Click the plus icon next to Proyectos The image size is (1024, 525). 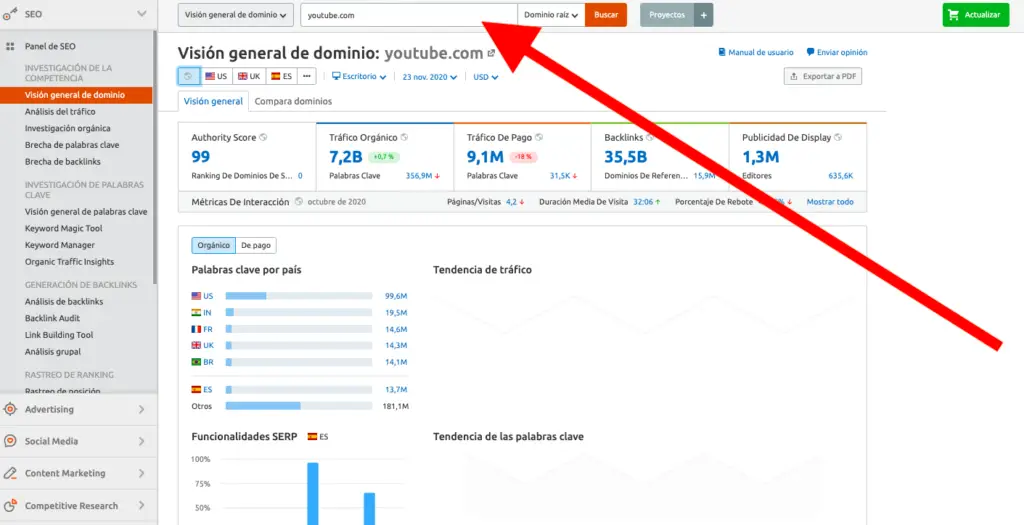[703, 14]
